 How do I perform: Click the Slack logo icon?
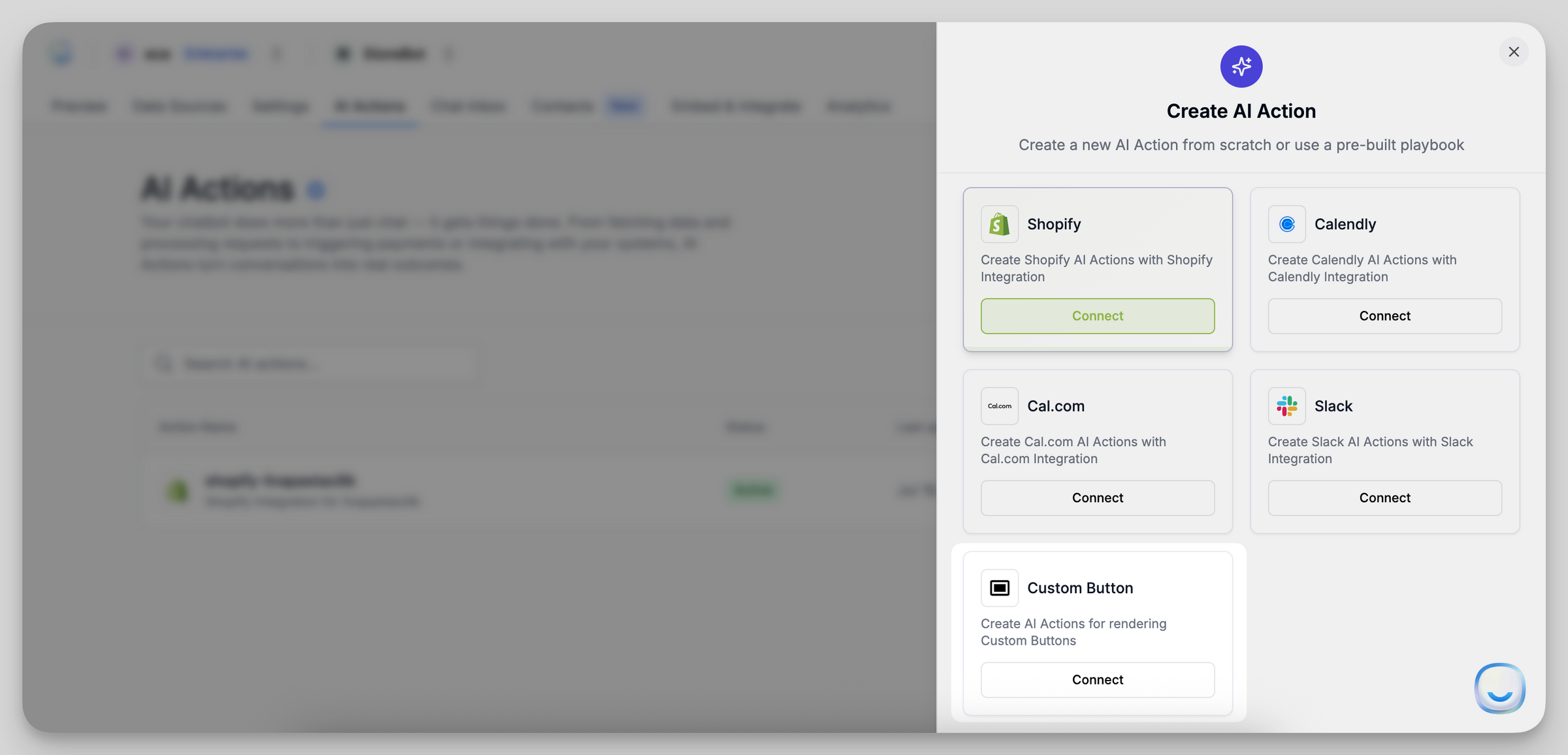(1286, 406)
